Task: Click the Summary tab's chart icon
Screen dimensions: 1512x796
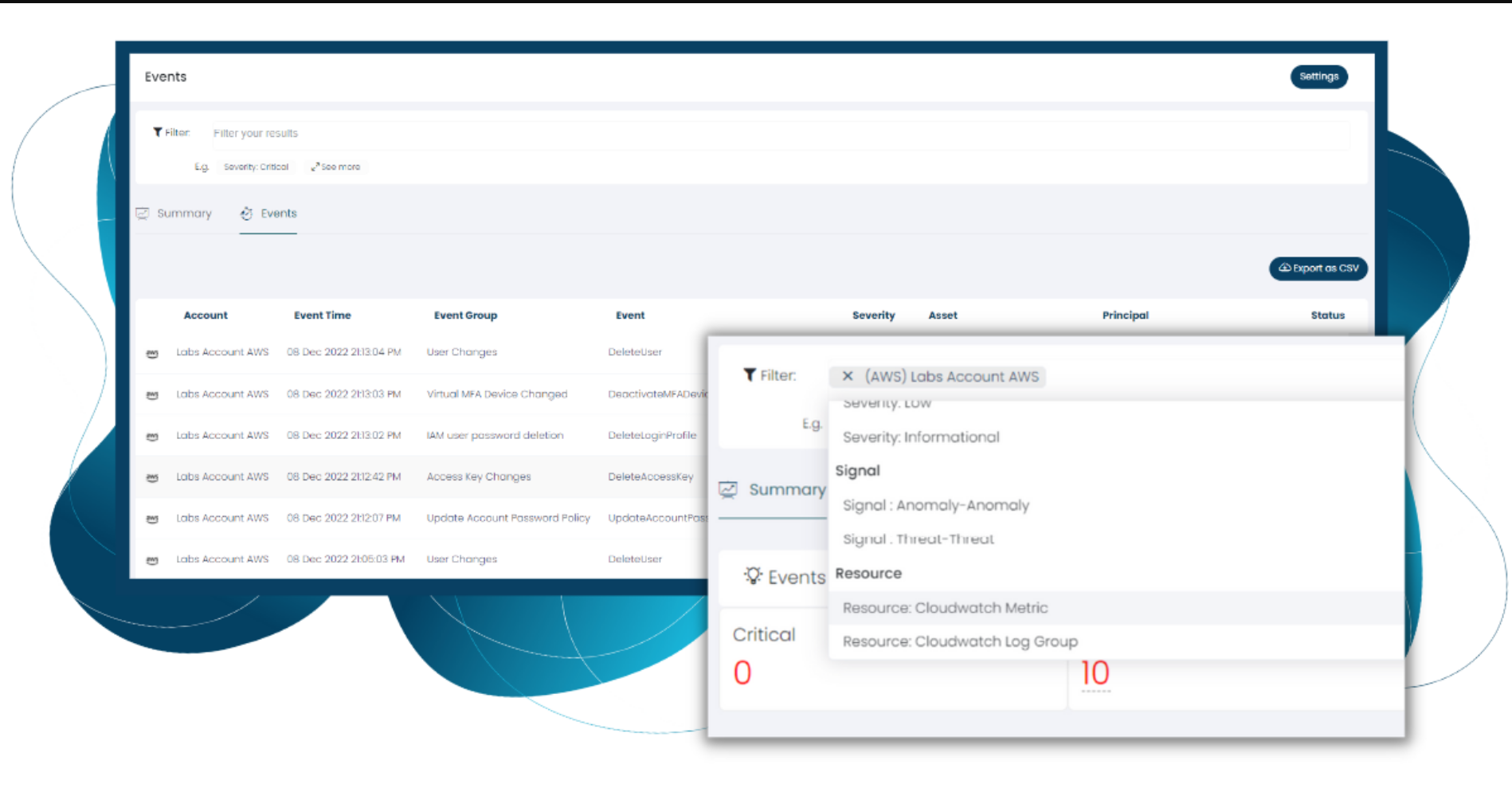Action: 143,213
